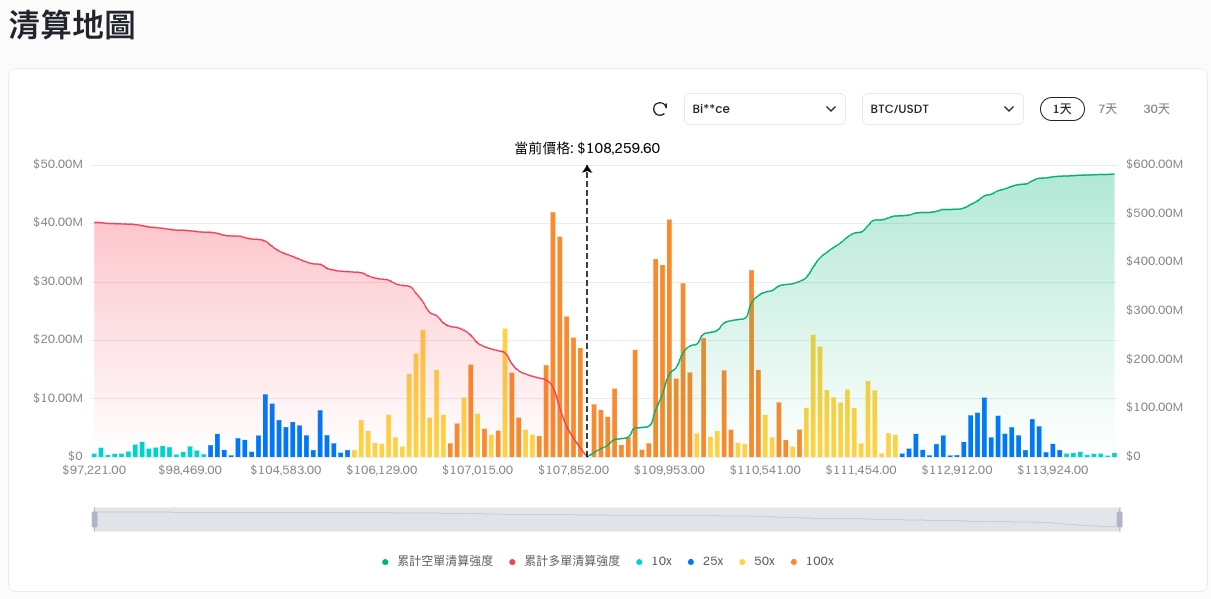
Task: Click the orange 100x legend dot
Action: coord(794,561)
